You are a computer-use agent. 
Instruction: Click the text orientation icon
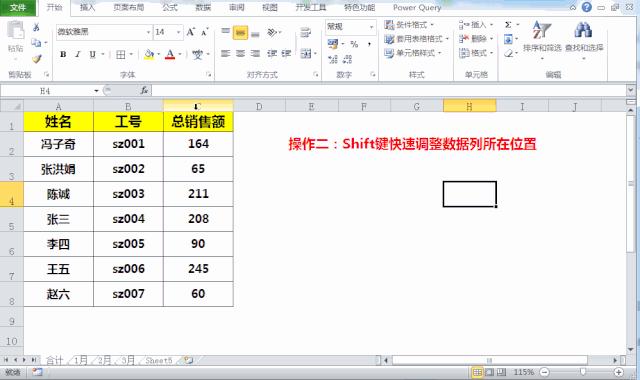coord(272,32)
